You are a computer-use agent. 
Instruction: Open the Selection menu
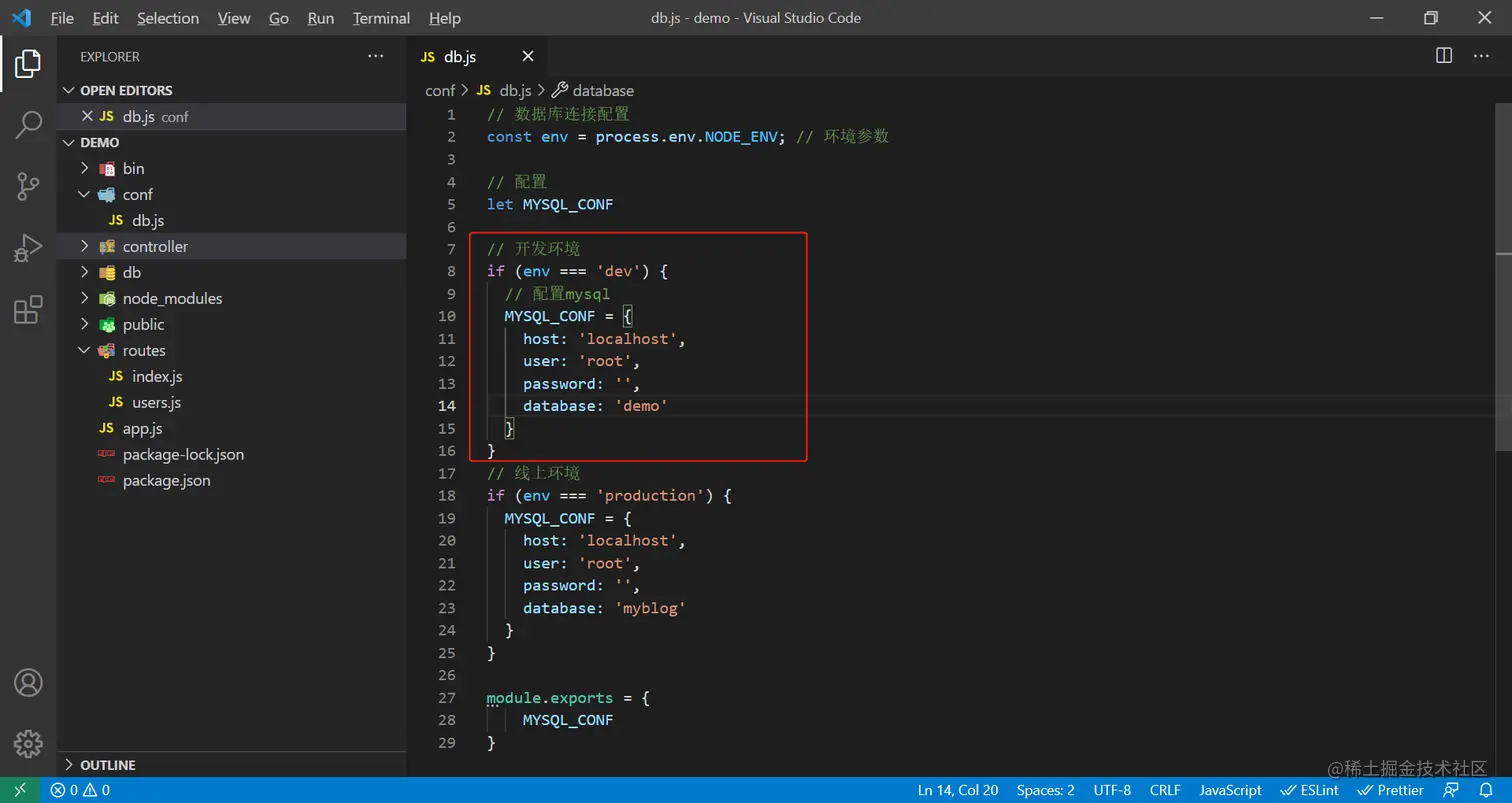point(168,18)
